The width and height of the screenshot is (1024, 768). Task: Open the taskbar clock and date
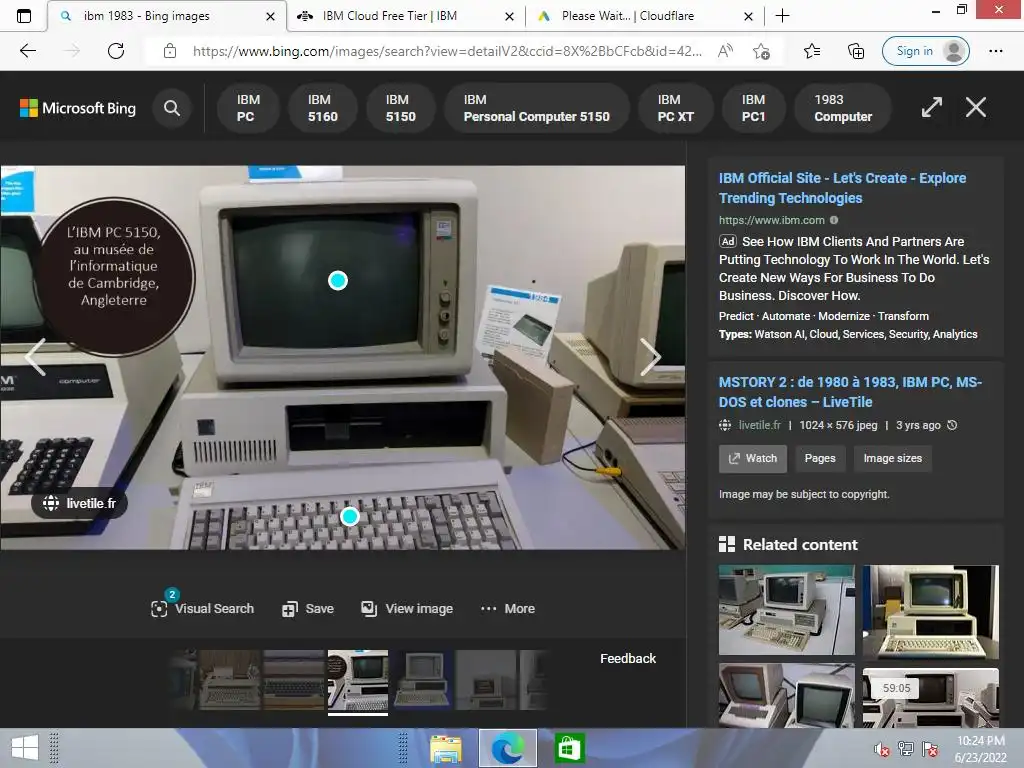pos(980,748)
